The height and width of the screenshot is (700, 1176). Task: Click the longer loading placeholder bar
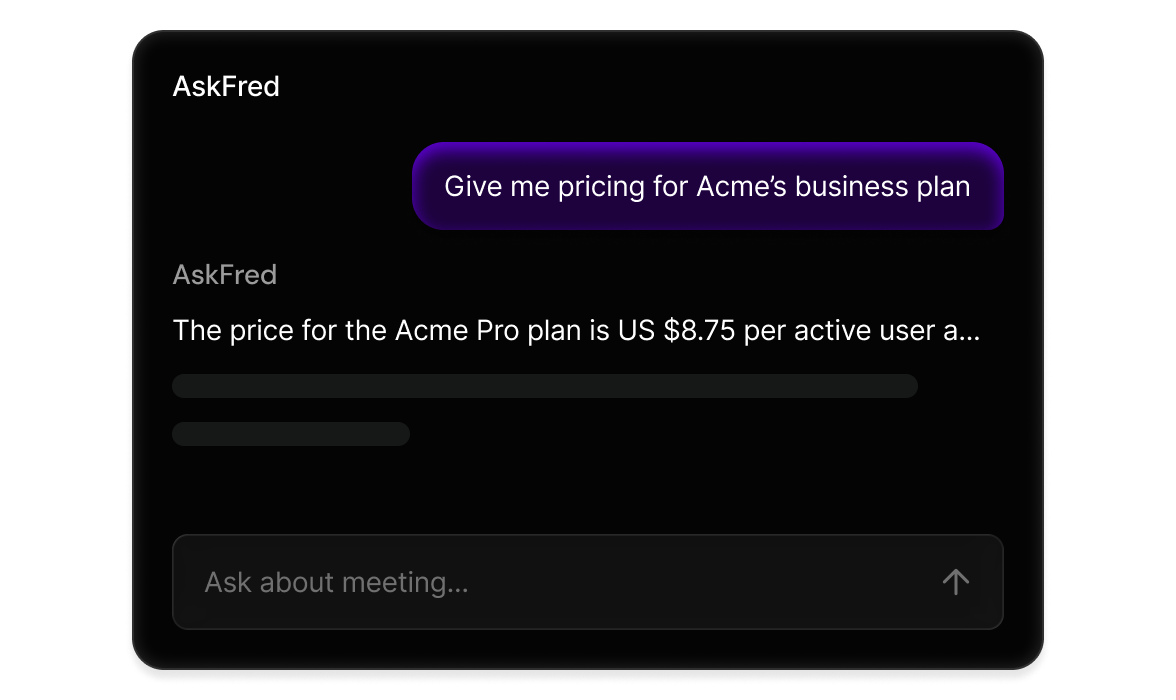click(x=545, y=386)
